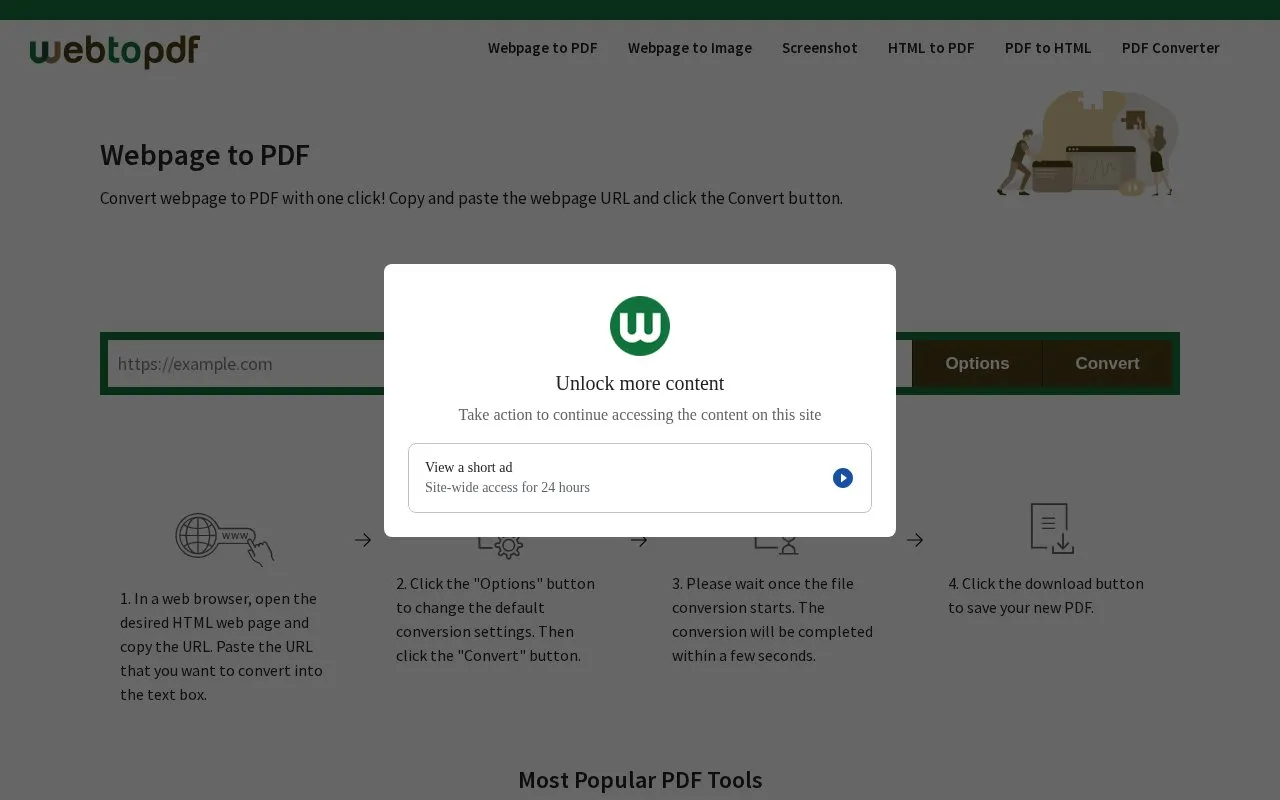Select the HTML to PDF menu item
The width and height of the screenshot is (1280, 800).
(x=931, y=48)
